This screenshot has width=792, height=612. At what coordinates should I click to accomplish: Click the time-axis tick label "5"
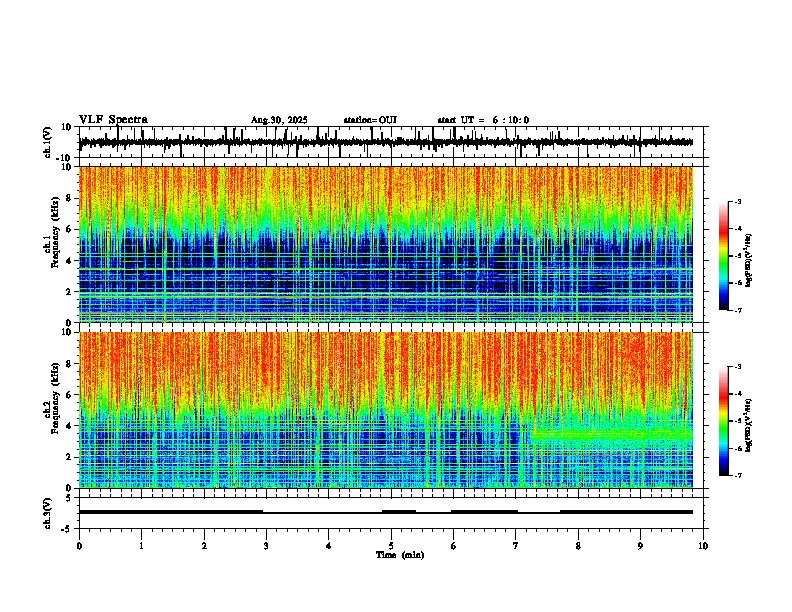(391, 546)
